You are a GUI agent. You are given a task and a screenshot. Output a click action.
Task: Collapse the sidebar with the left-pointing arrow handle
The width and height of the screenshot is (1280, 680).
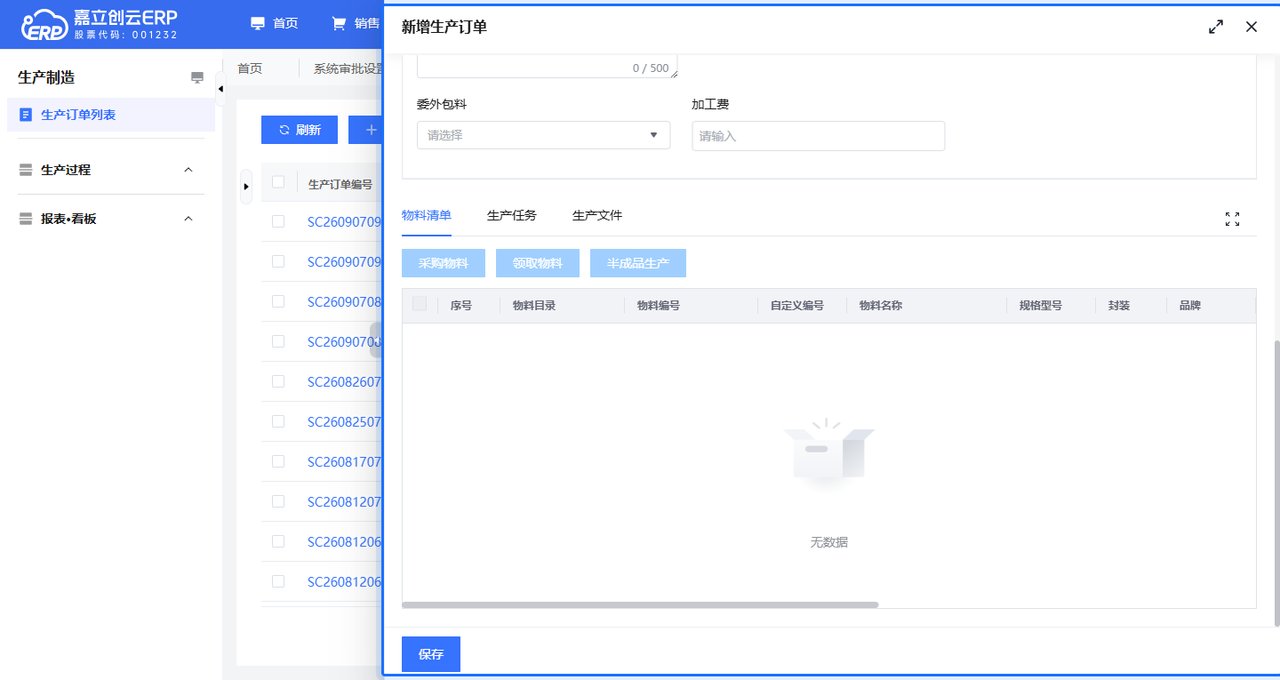click(220, 90)
